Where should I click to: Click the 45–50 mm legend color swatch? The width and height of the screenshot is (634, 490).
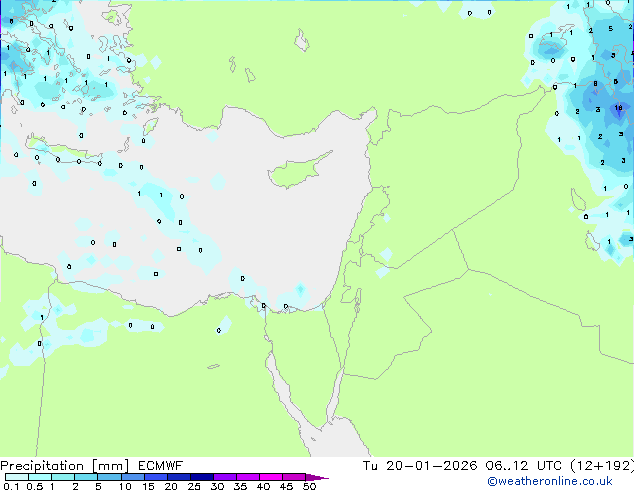(294, 477)
